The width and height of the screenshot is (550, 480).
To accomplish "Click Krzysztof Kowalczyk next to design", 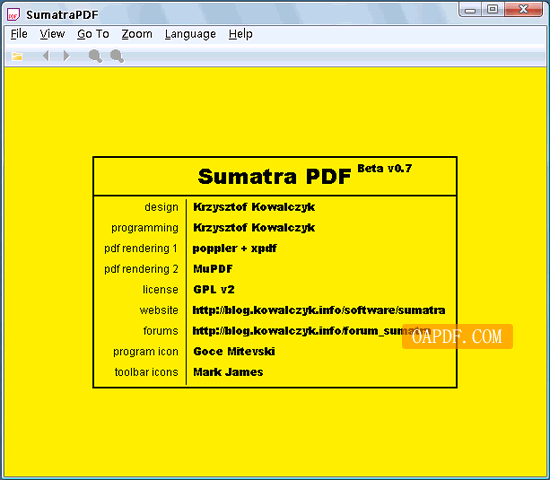I will click(x=254, y=207).
